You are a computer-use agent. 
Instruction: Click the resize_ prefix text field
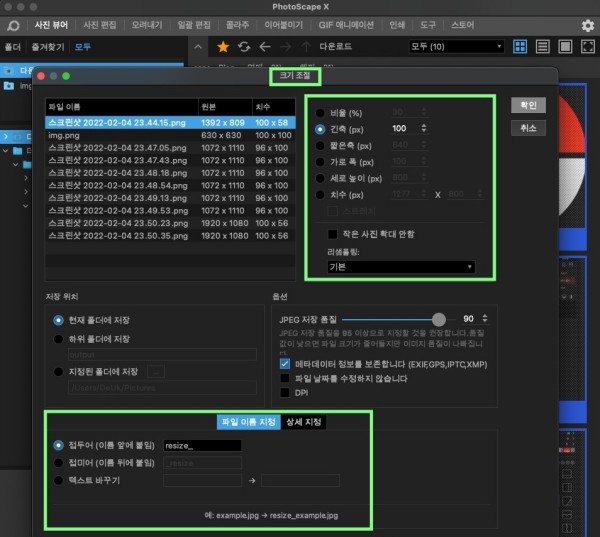pyautogui.click(x=203, y=445)
